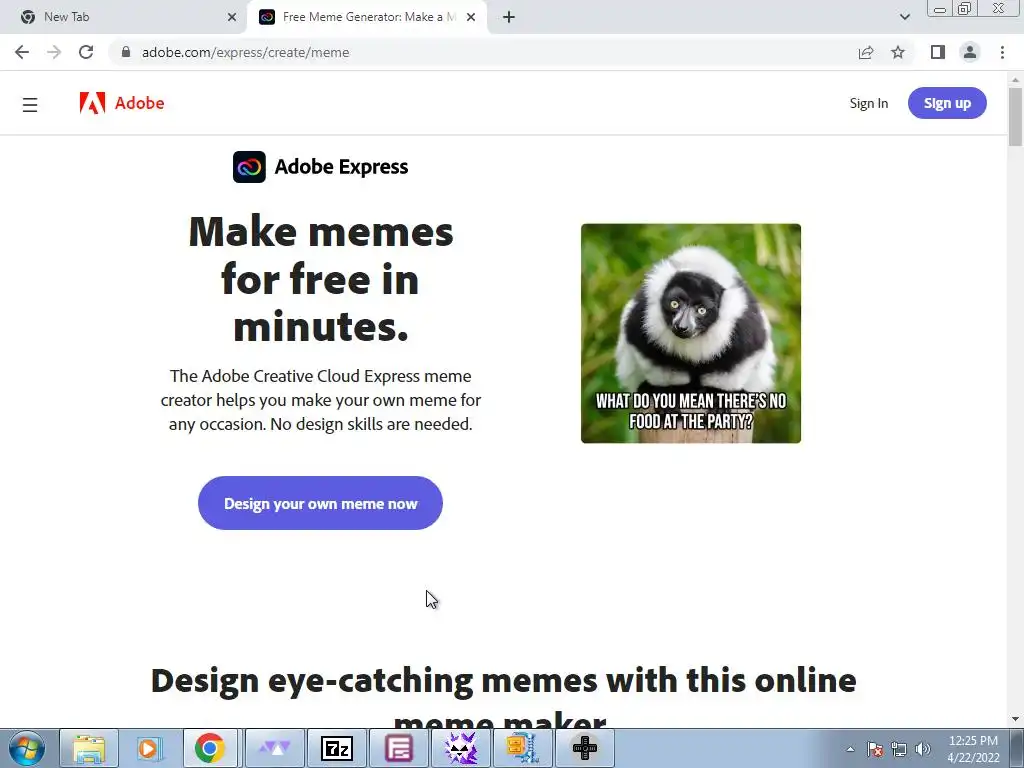The height and width of the screenshot is (768, 1024).
Task: Click the page scrollbar thumb
Action: [x=1015, y=116]
